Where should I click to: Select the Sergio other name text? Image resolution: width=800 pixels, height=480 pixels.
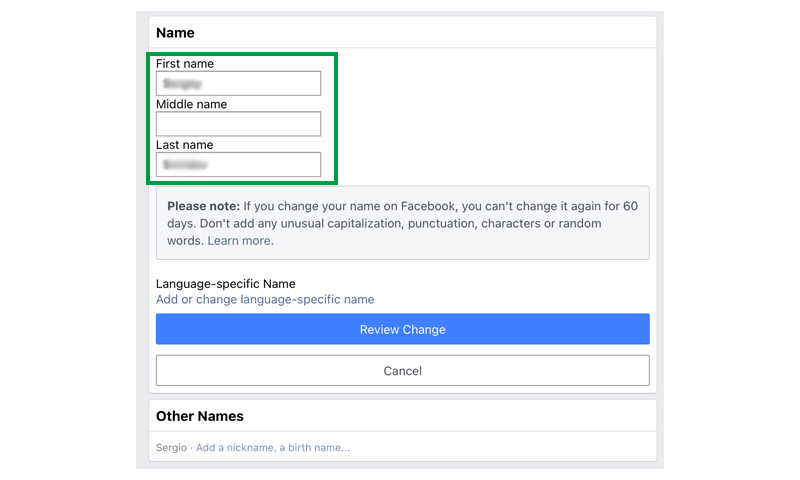171,447
